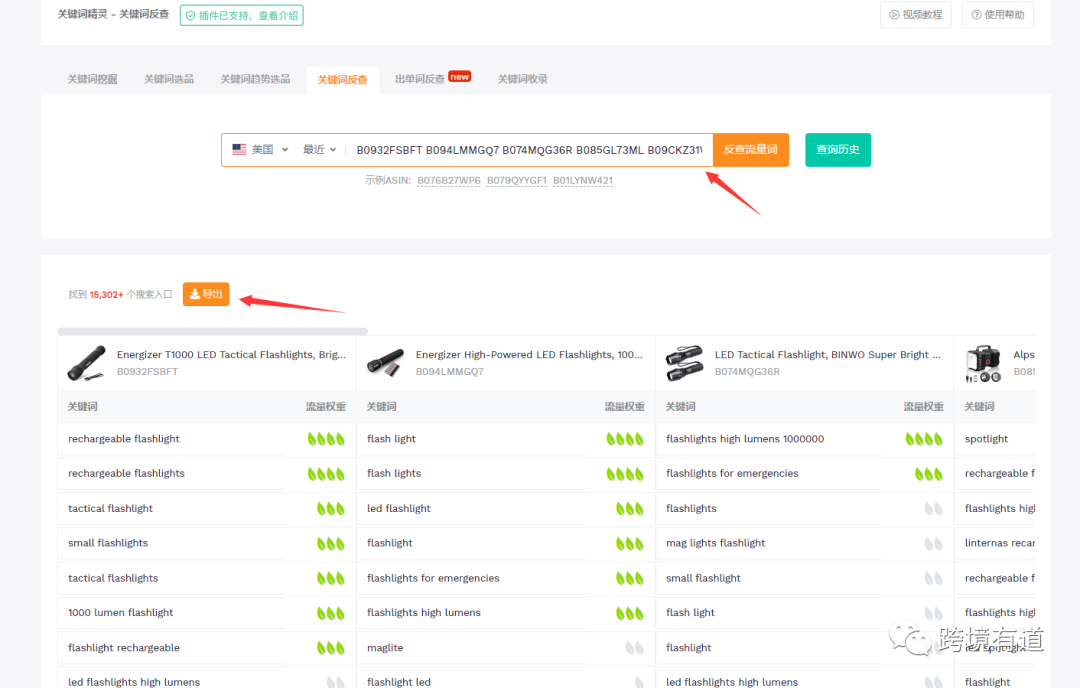The width and height of the screenshot is (1080, 688).
Task: Switch to the 关键词趋势选品 tab
Action: point(255,79)
